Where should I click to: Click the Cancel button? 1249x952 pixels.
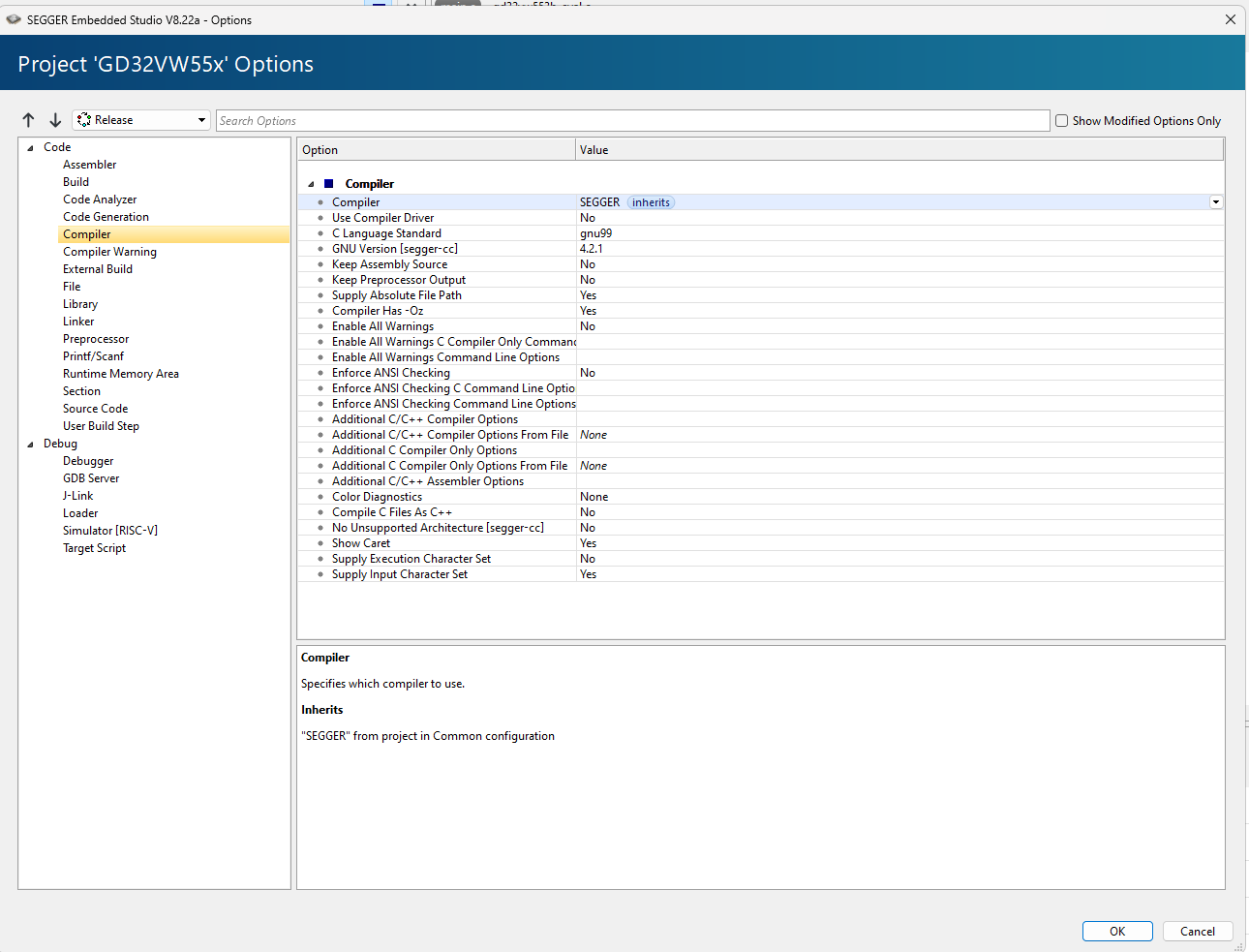[1197, 931]
